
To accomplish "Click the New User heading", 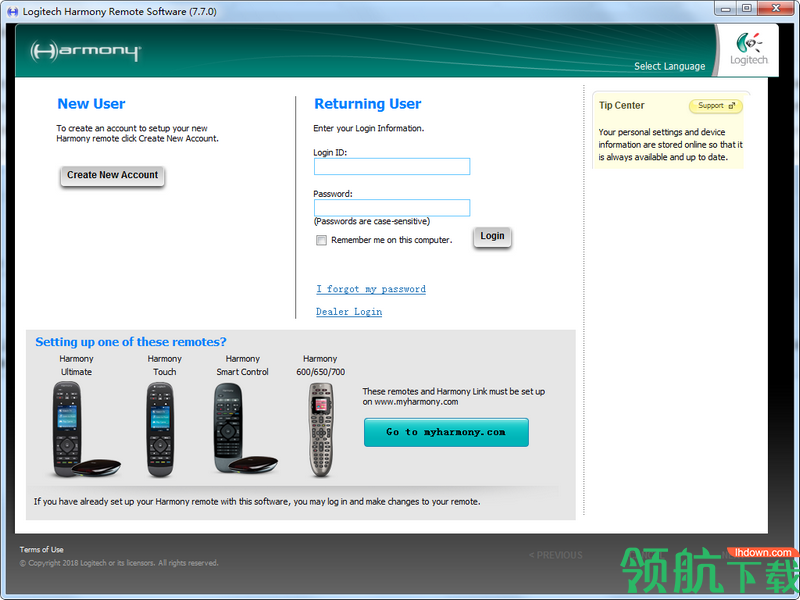I will pyautogui.click(x=91, y=104).
